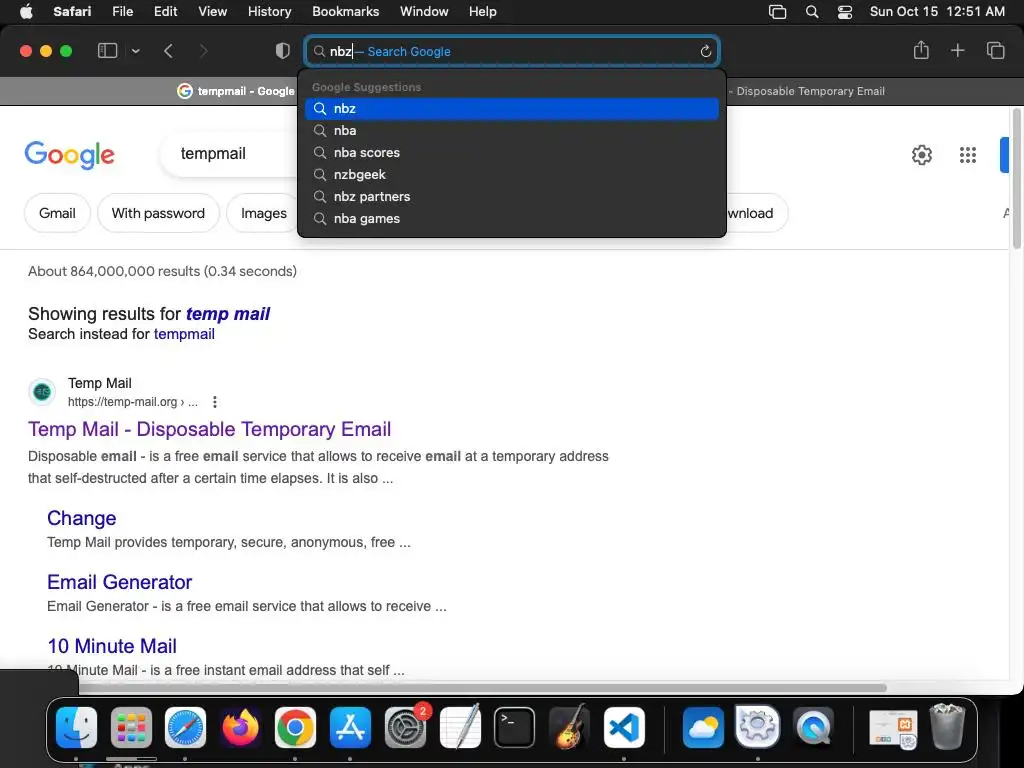
Task: Open the Trash in the Dock
Action: point(947,726)
